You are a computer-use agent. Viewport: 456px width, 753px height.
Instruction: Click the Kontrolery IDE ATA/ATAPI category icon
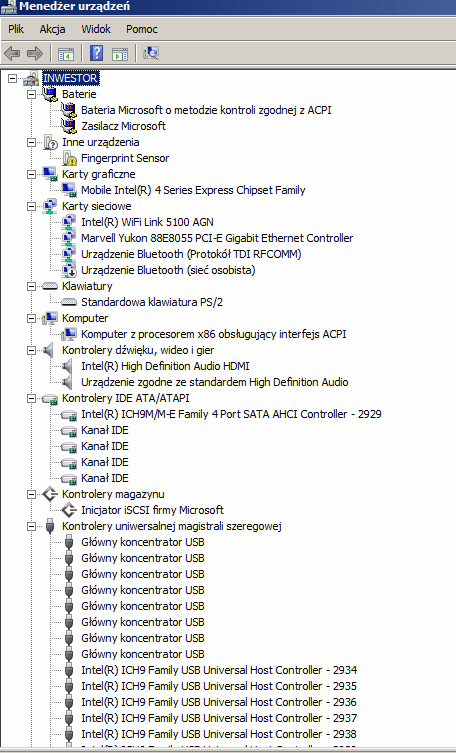click(x=50, y=399)
